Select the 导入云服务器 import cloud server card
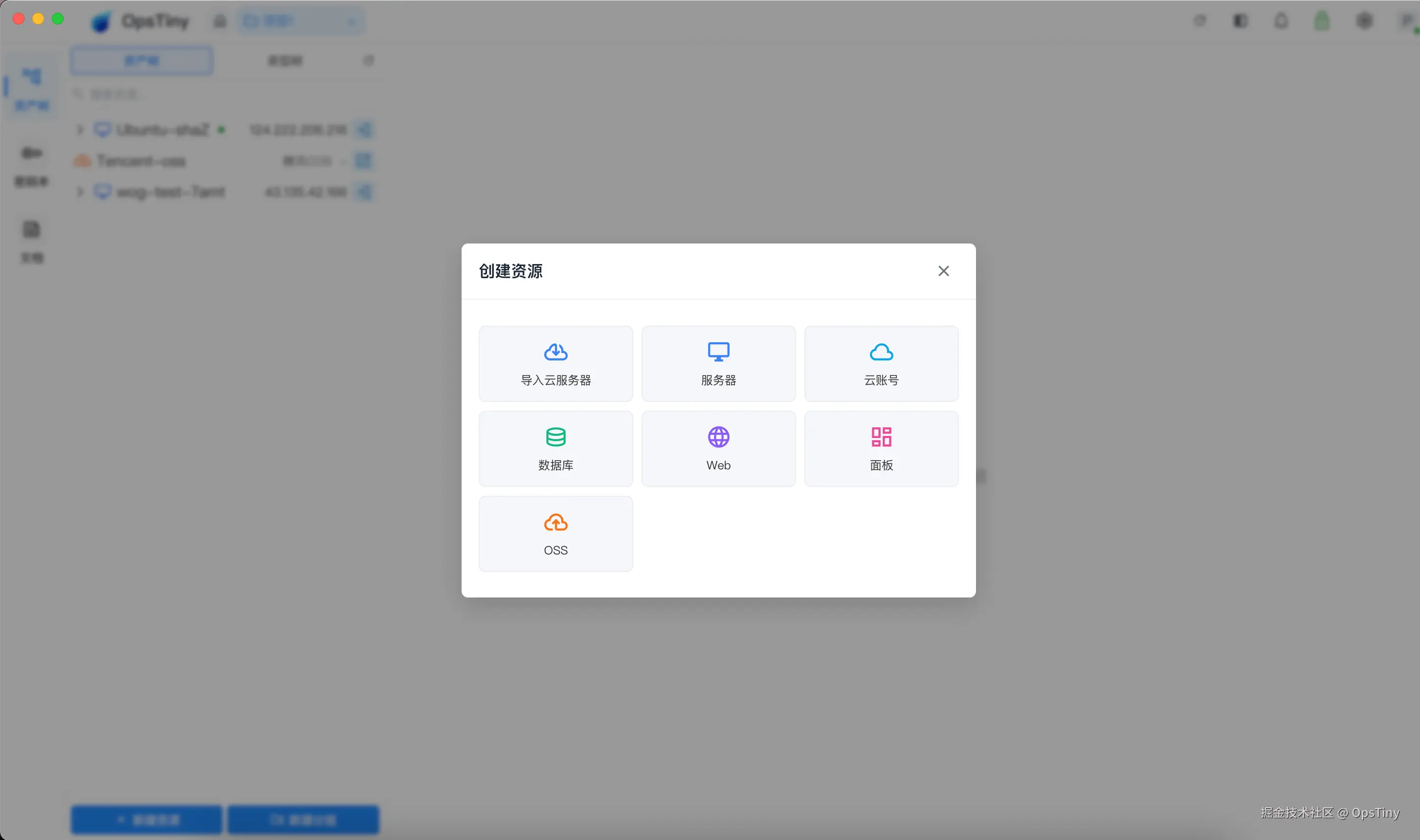The image size is (1420, 840). (x=555, y=363)
